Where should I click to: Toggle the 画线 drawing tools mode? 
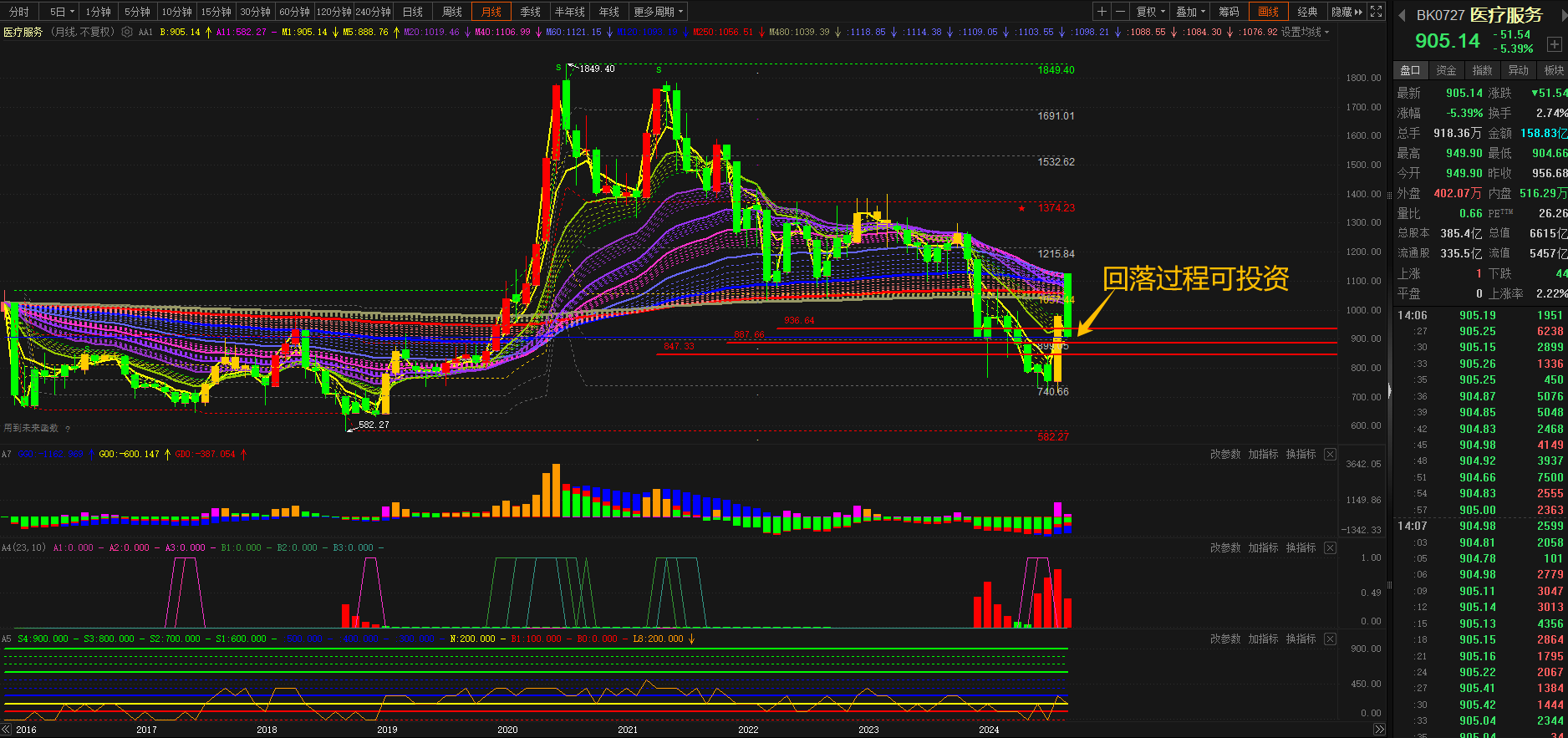(x=1268, y=12)
